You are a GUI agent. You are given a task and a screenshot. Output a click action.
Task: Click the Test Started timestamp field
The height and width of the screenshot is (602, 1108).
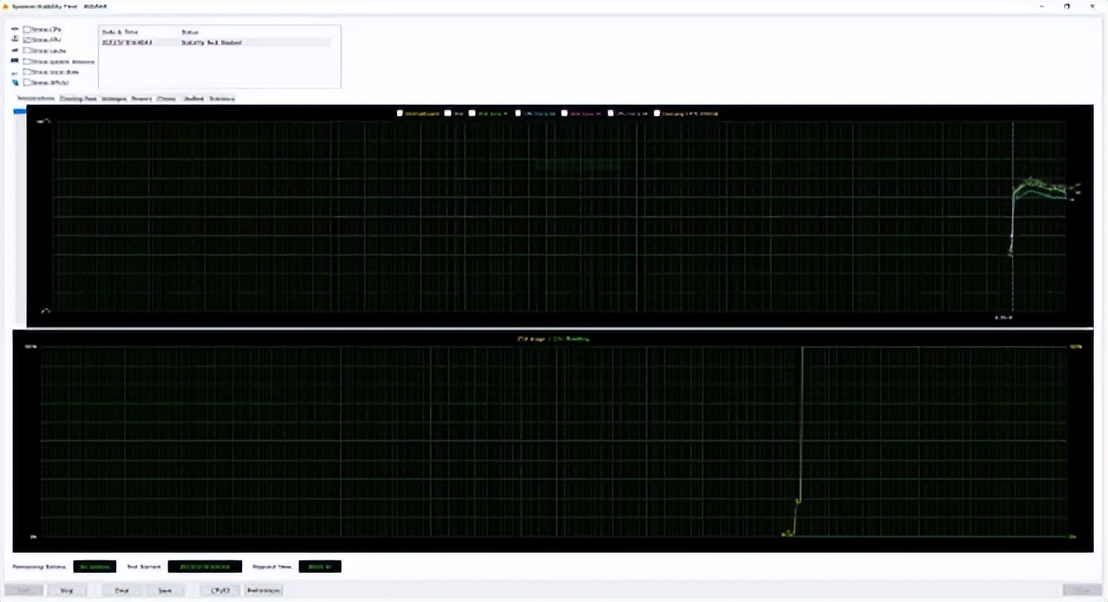point(205,567)
